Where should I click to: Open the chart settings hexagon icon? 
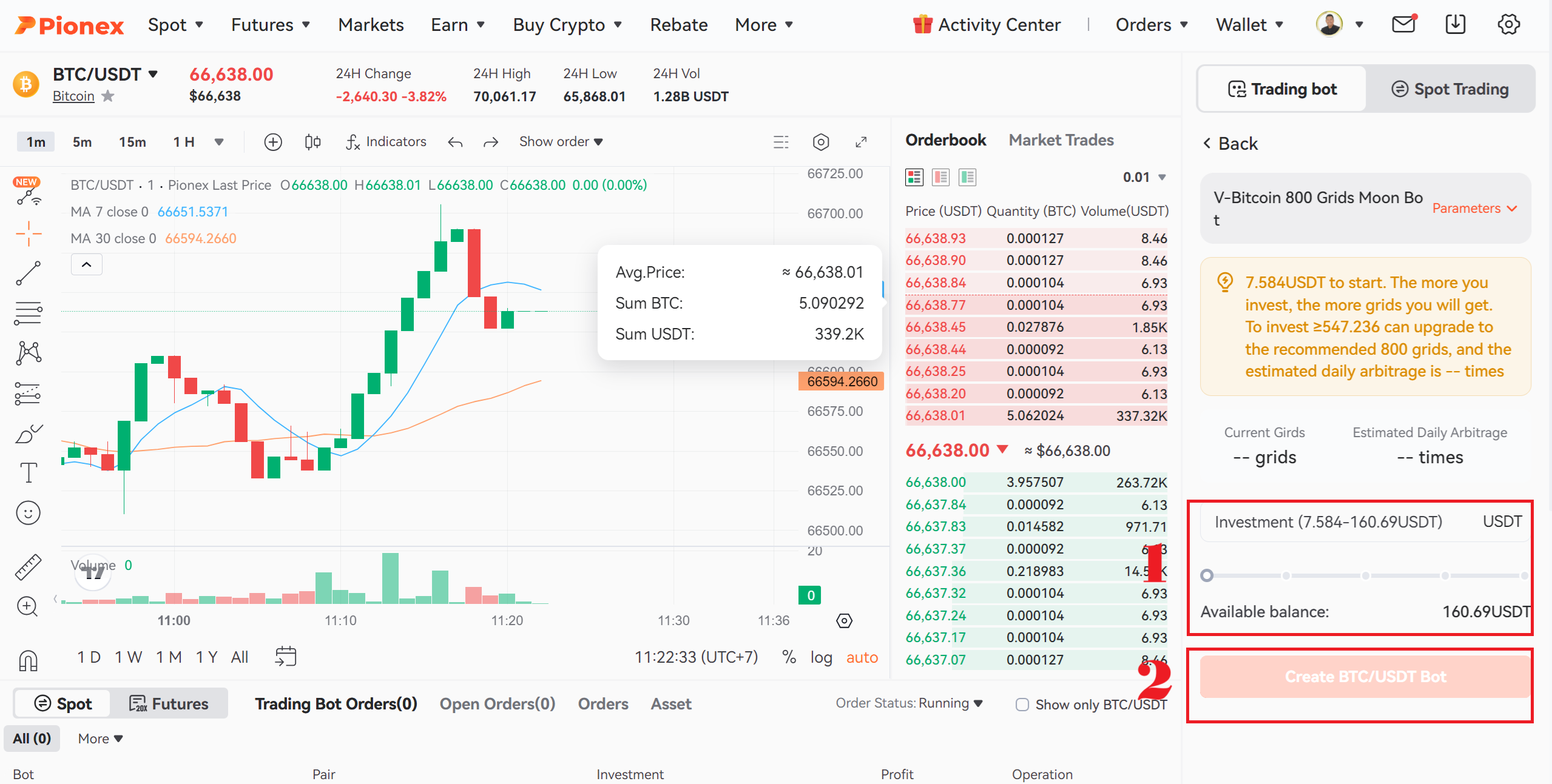820,142
